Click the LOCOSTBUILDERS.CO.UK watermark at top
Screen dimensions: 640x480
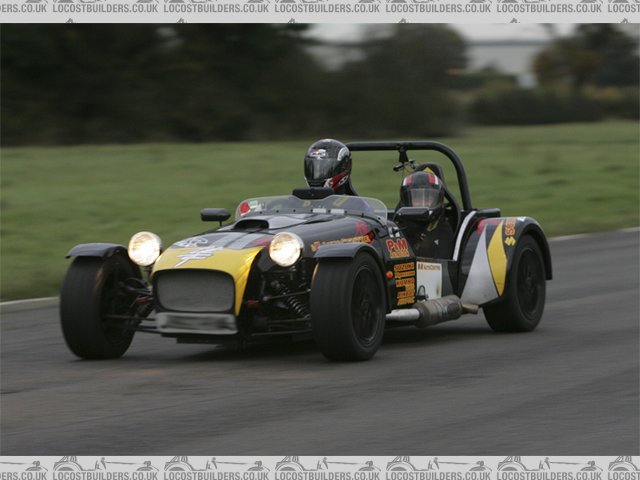pos(320,7)
